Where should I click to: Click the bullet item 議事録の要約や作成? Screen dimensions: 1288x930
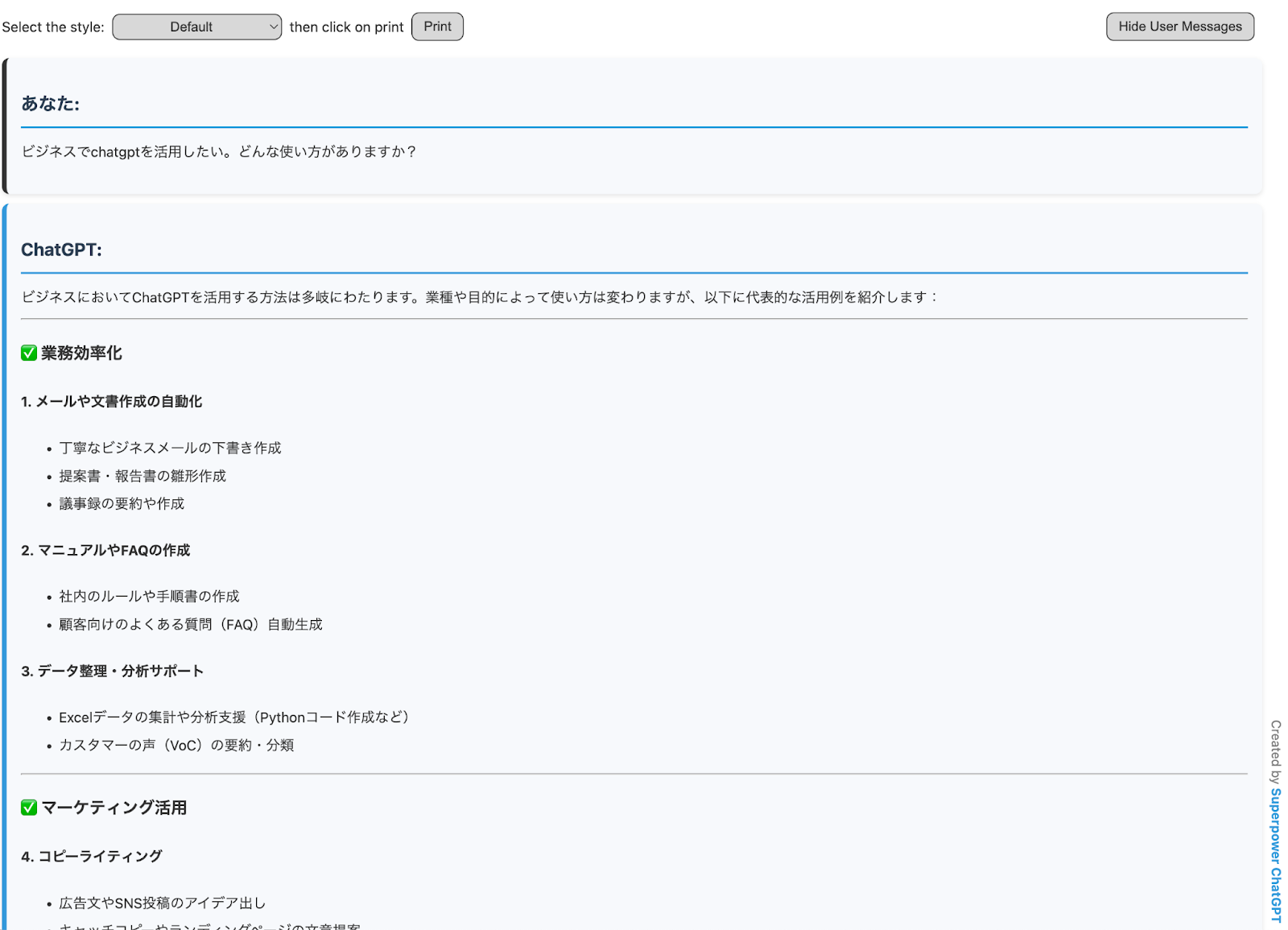coord(120,503)
